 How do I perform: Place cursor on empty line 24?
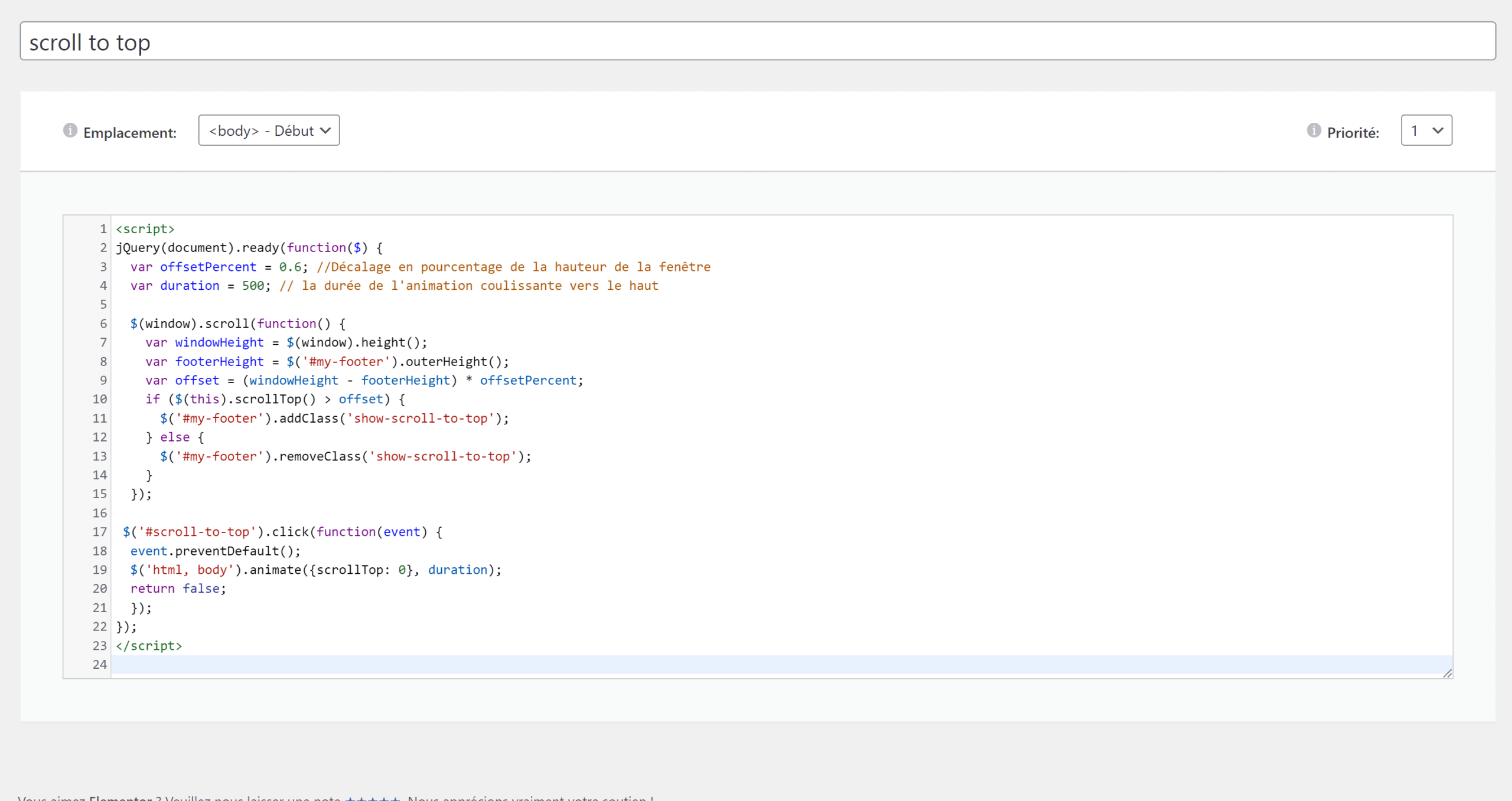point(781,665)
